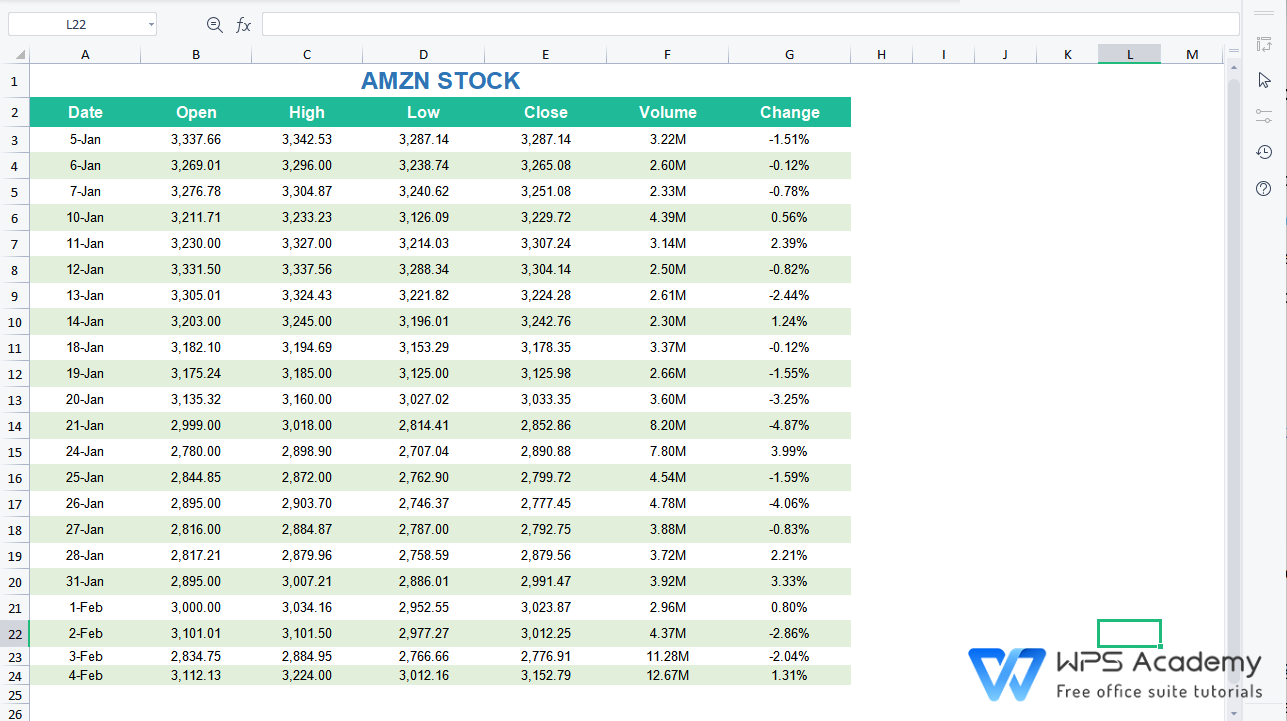
Task: Select row header 10
Action: pos(14,321)
